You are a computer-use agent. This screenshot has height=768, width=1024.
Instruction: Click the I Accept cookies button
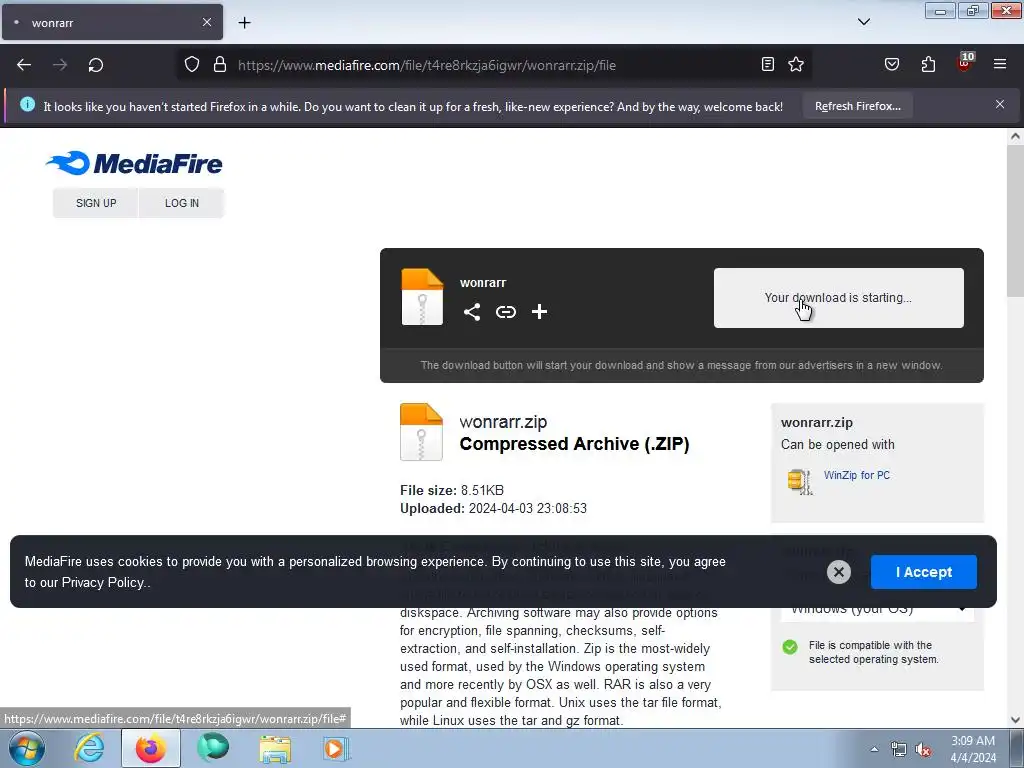pyautogui.click(x=923, y=572)
